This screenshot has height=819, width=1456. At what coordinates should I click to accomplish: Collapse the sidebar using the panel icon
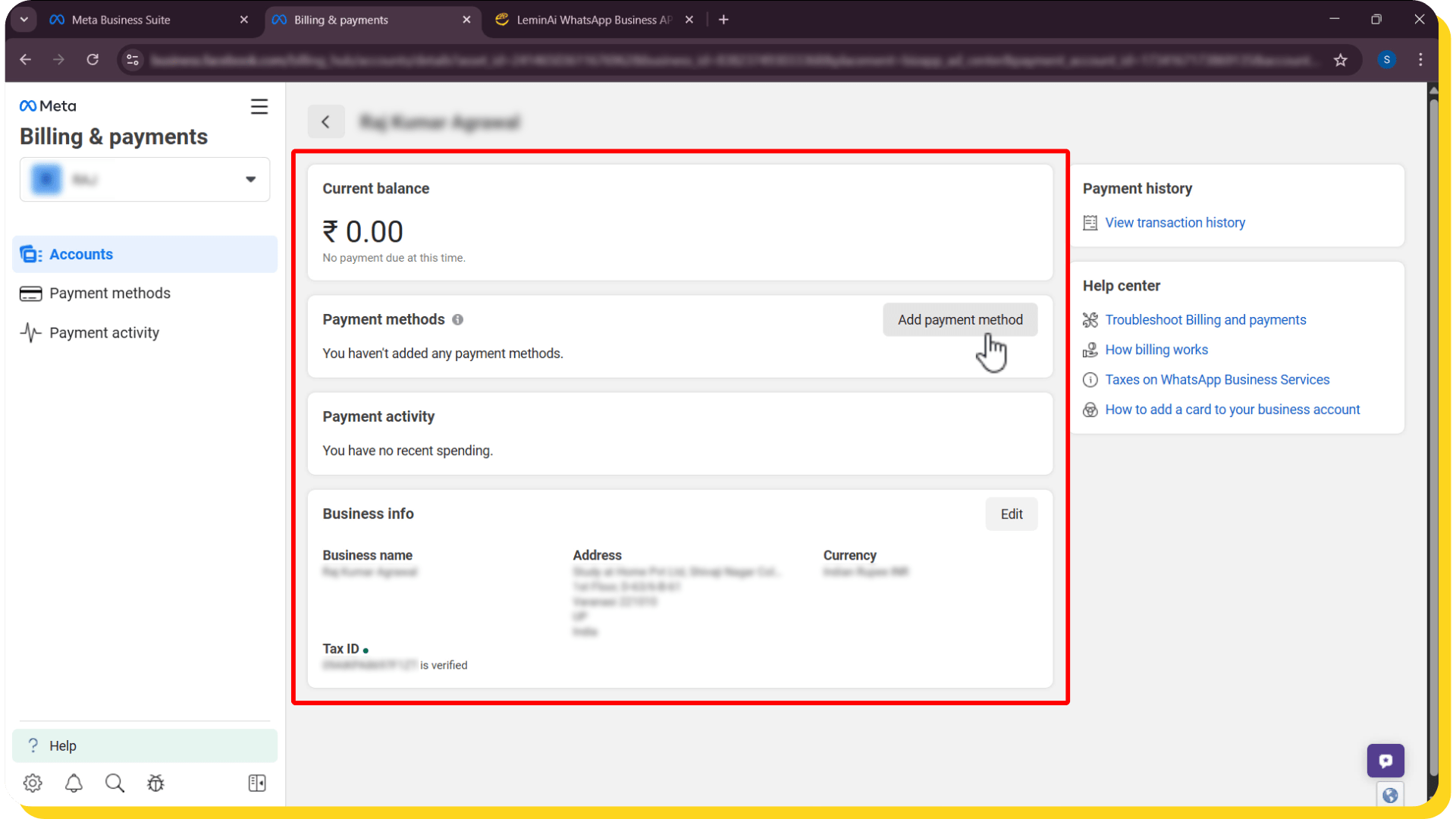click(x=257, y=783)
